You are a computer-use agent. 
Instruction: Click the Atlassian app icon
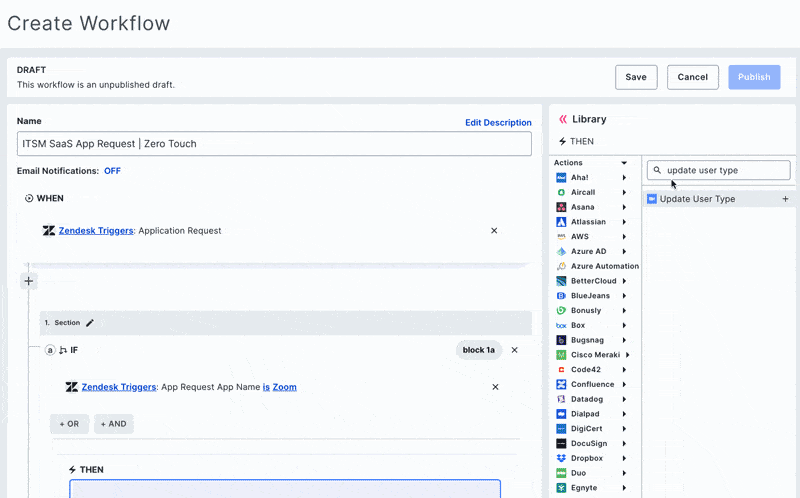coord(561,222)
